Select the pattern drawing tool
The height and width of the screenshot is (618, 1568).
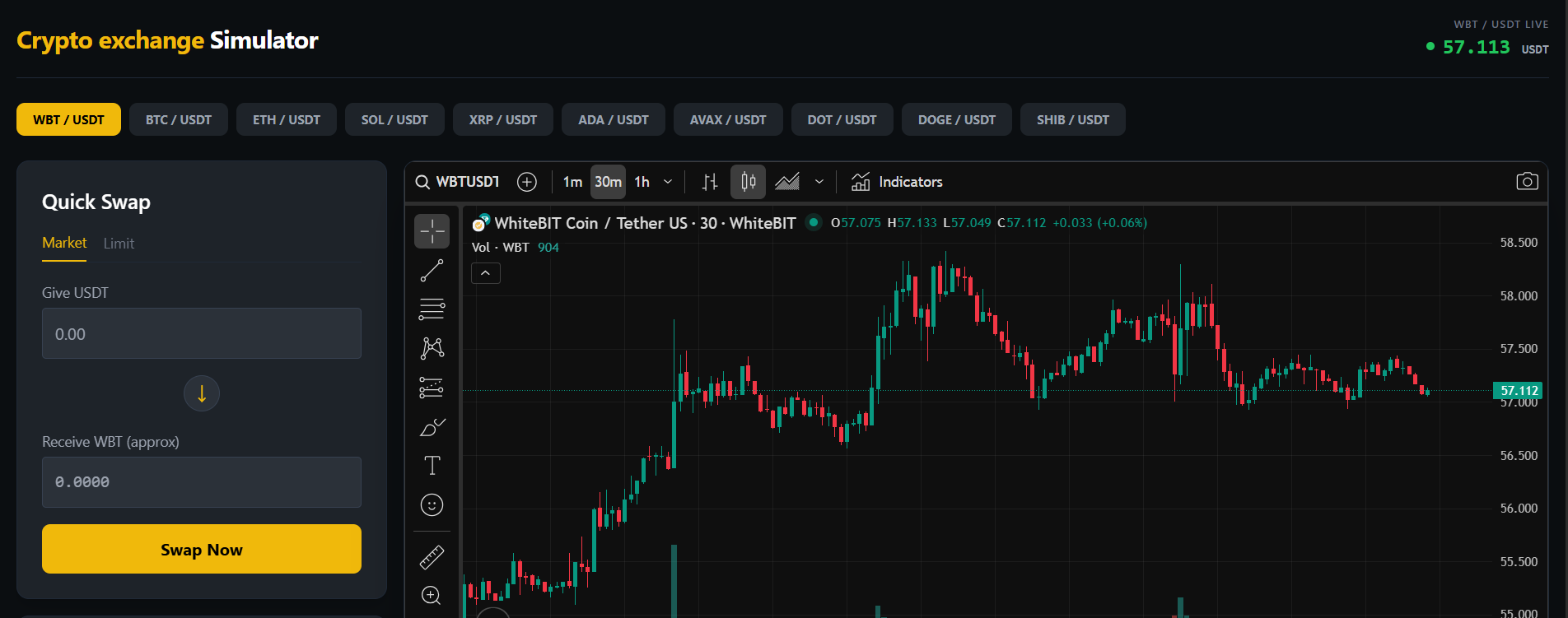(x=432, y=347)
